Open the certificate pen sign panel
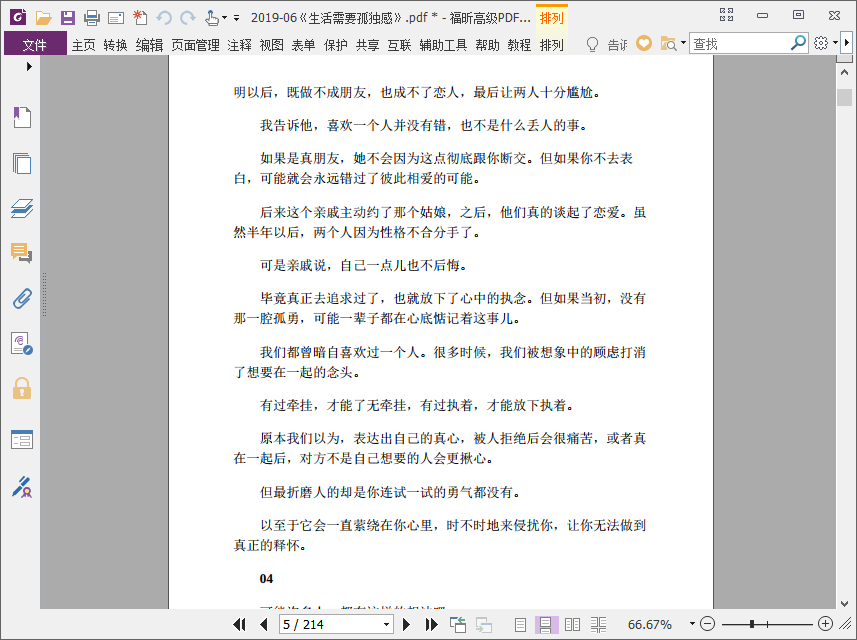Image resolution: width=857 pixels, height=640 pixels. click(x=22, y=486)
